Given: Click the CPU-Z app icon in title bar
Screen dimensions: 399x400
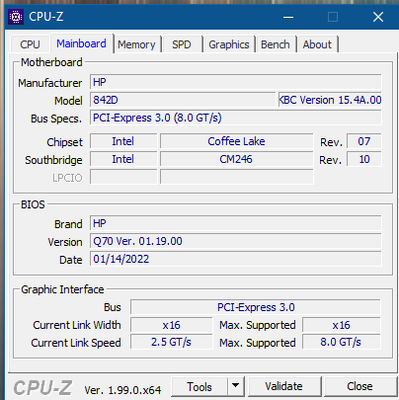Looking at the screenshot, I should point(16,17).
